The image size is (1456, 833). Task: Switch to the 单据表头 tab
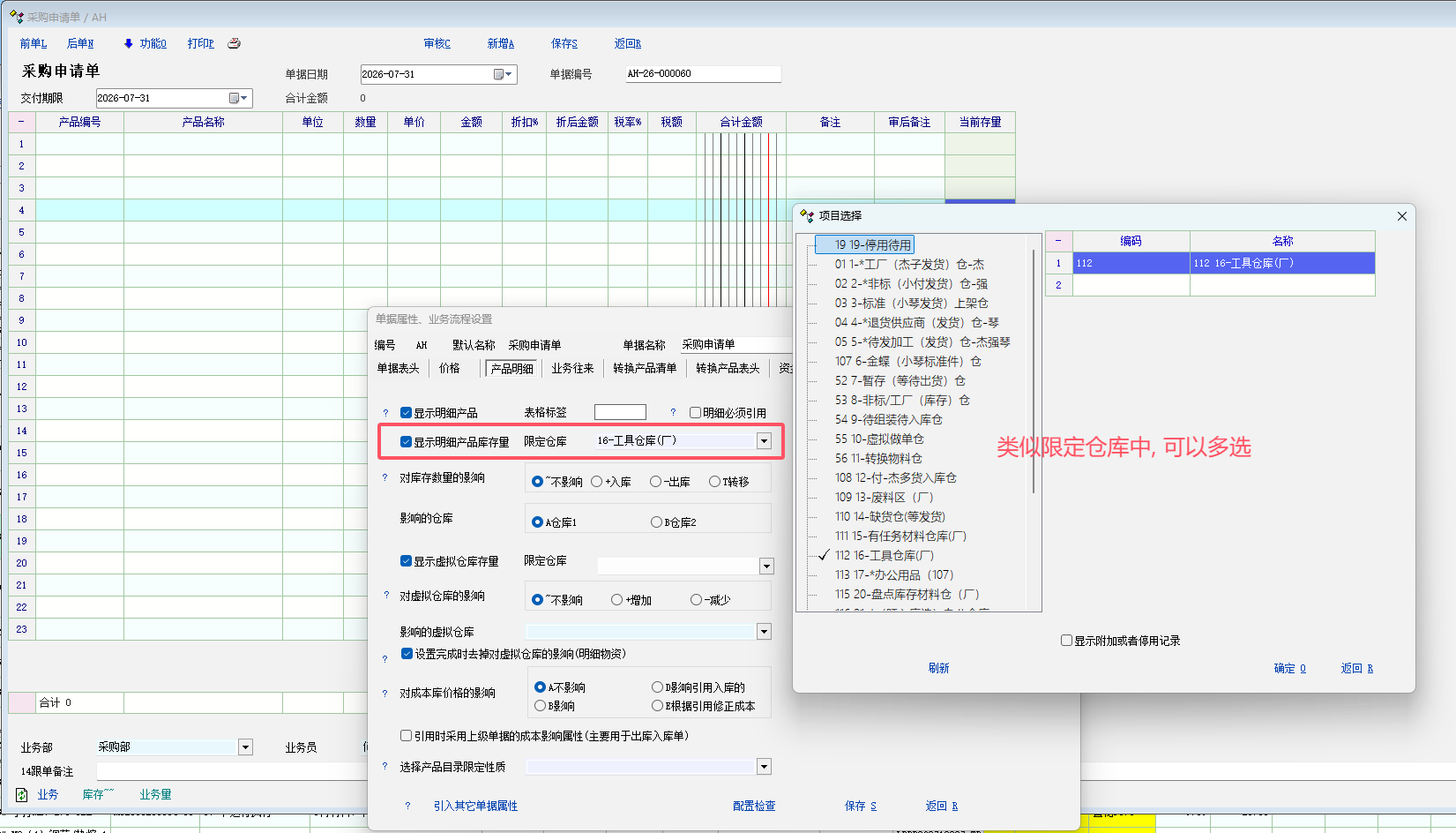tap(399, 369)
